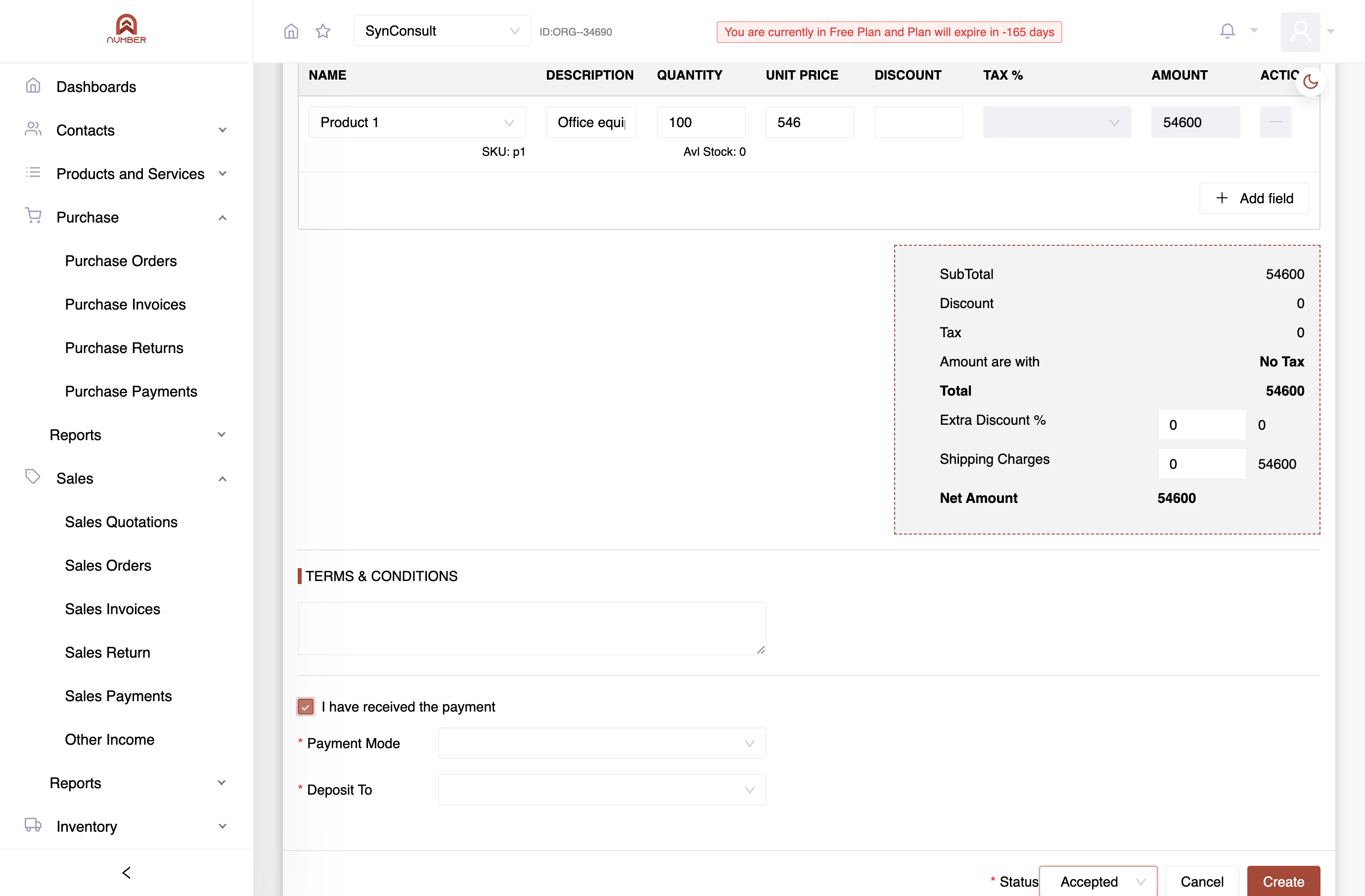Image resolution: width=1365 pixels, height=896 pixels.
Task: Open Purchase Invoices menu item
Action: pyautogui.click(x=126, y=305)
